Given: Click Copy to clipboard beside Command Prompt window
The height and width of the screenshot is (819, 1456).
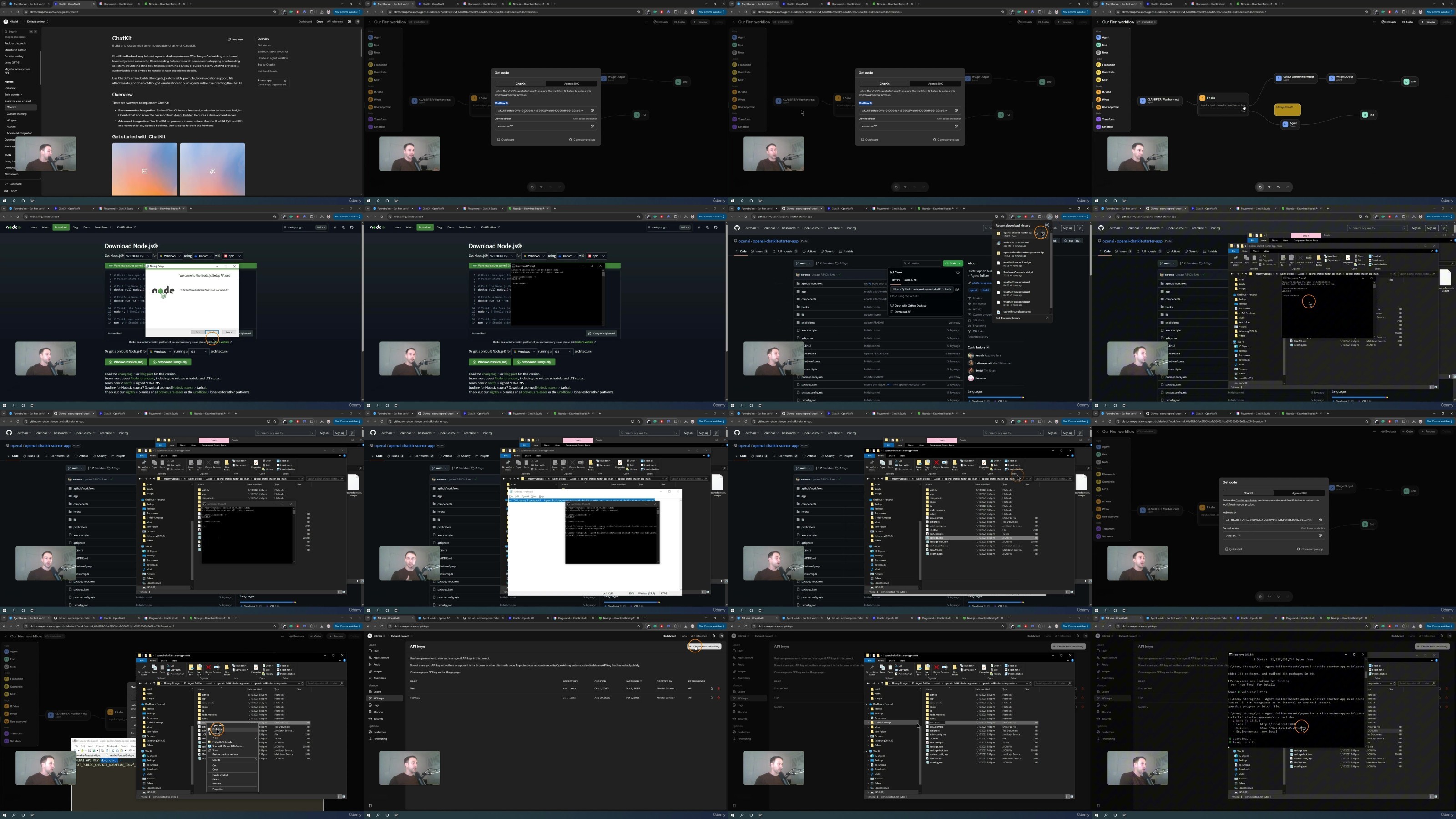Looking at the screenshot, I should pyautogui.click(x=602, y=334).
